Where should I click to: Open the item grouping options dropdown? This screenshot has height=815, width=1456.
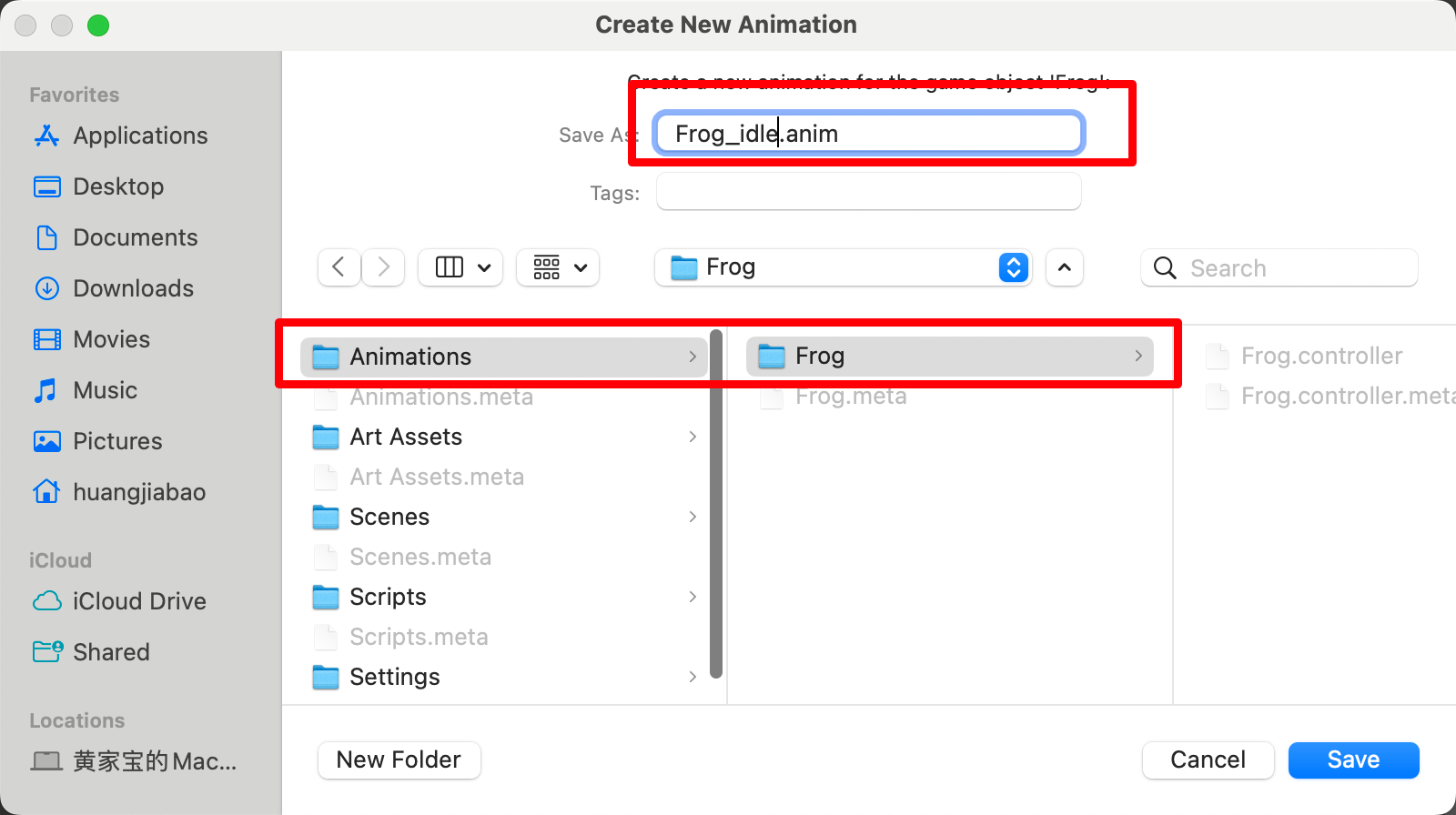(558, 267)
